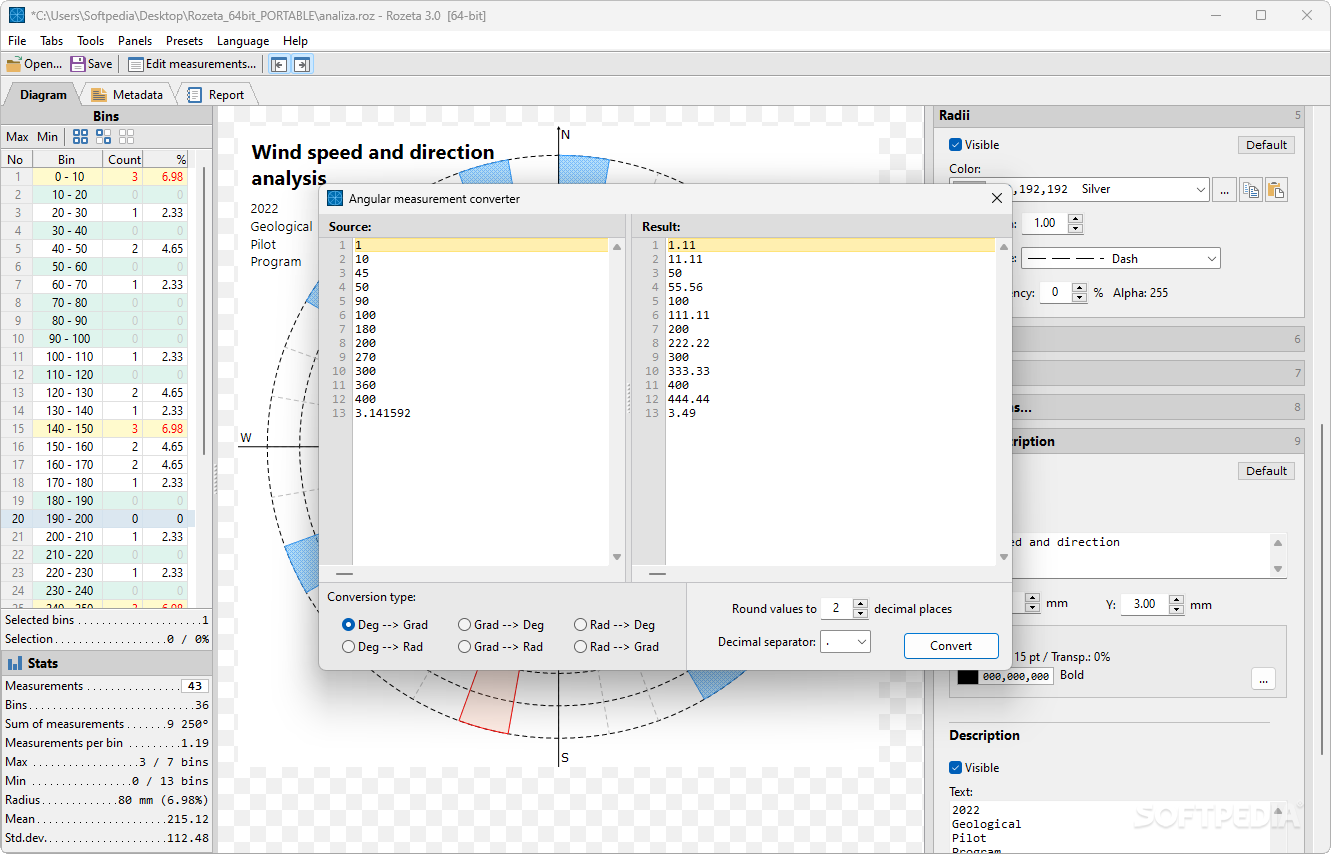Open font settings ellipsis button beside Bold
Screen dimensions: 1331x854
pos(1263,679)
